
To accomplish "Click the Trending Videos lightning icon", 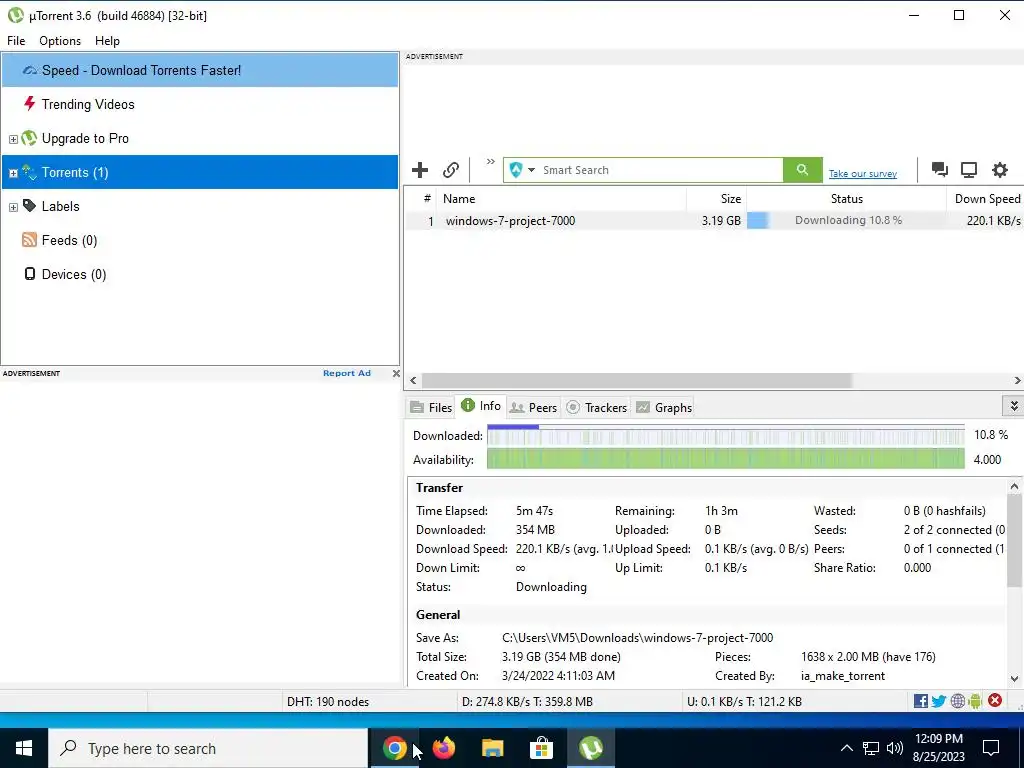I will [29, 104].
